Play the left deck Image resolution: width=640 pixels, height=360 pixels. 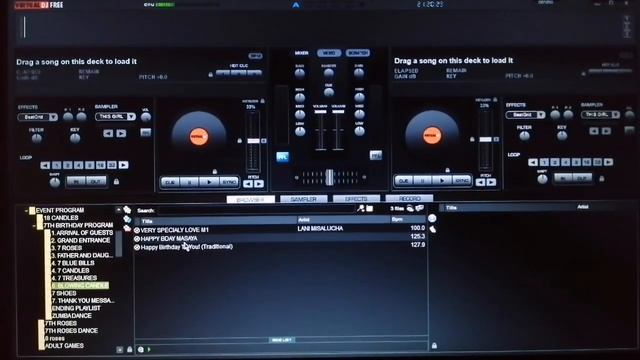(209, 182)
